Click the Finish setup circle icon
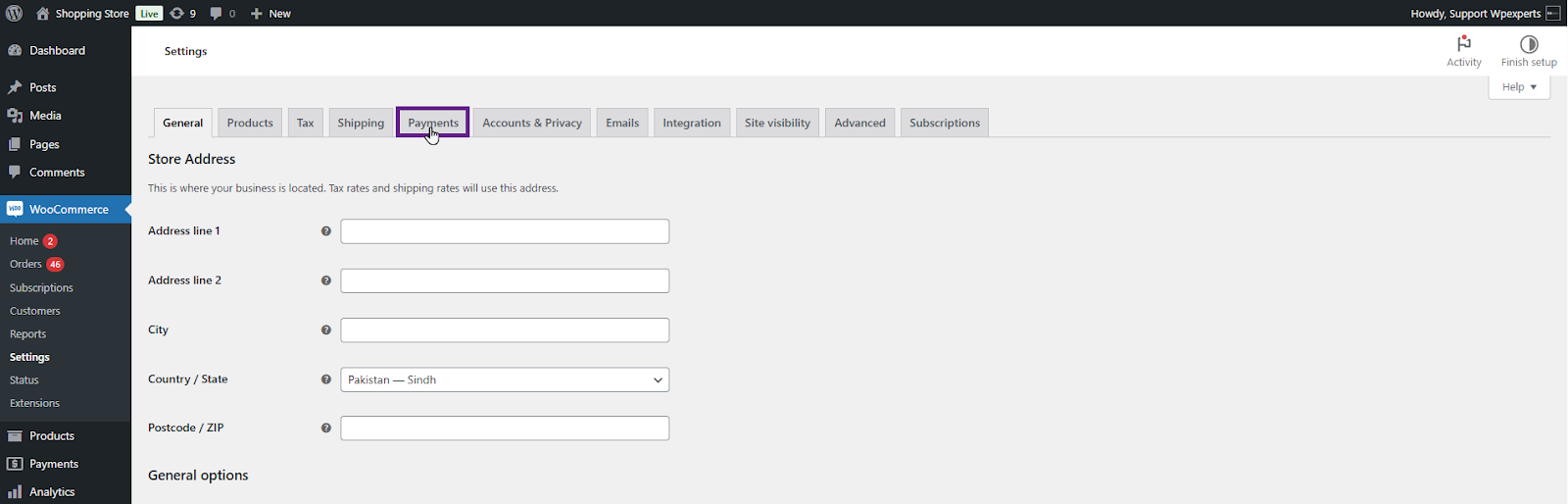This screenshot has width=1568, height=504. coord(1529,44)
